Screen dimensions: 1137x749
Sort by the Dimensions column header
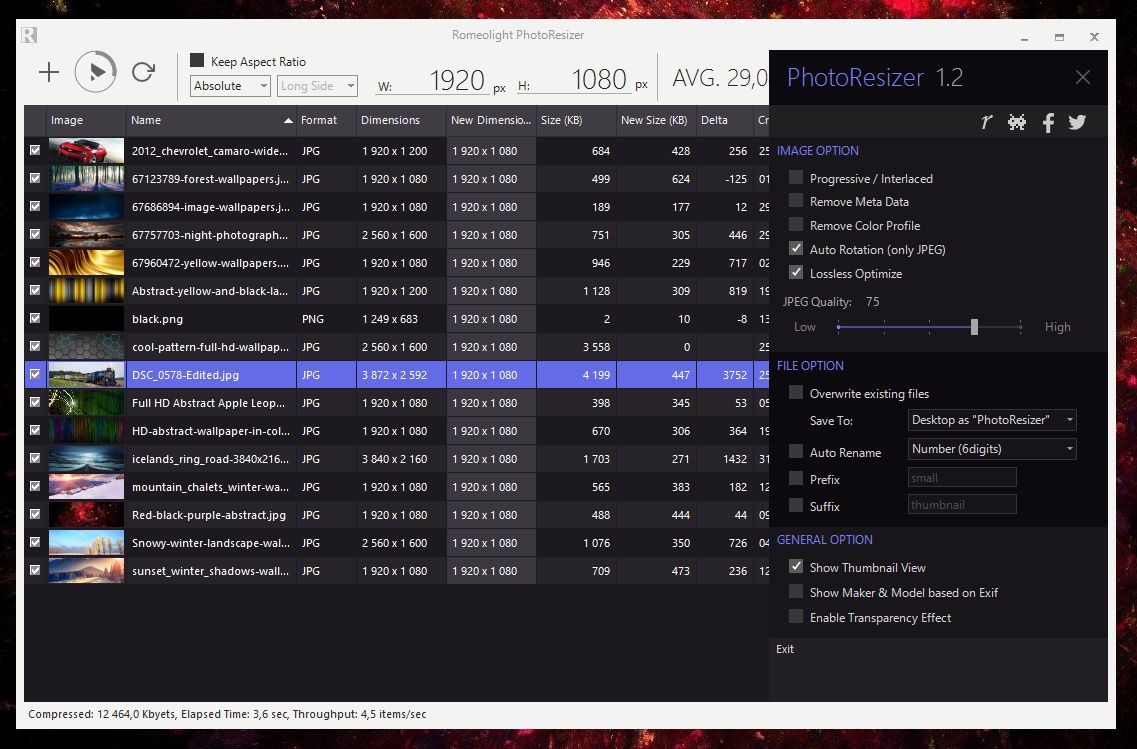(401, 120)
